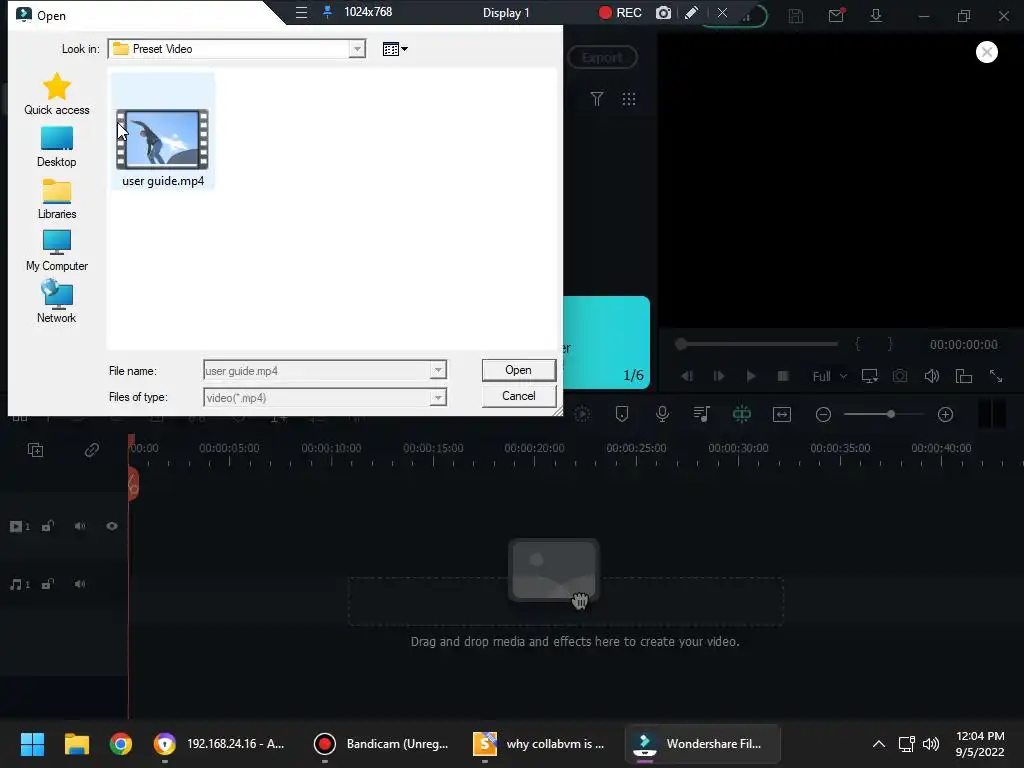Viewport: 1024px width, 768px height.
Task: Expand the Files of type dropdown
Action: coord(438,397)
